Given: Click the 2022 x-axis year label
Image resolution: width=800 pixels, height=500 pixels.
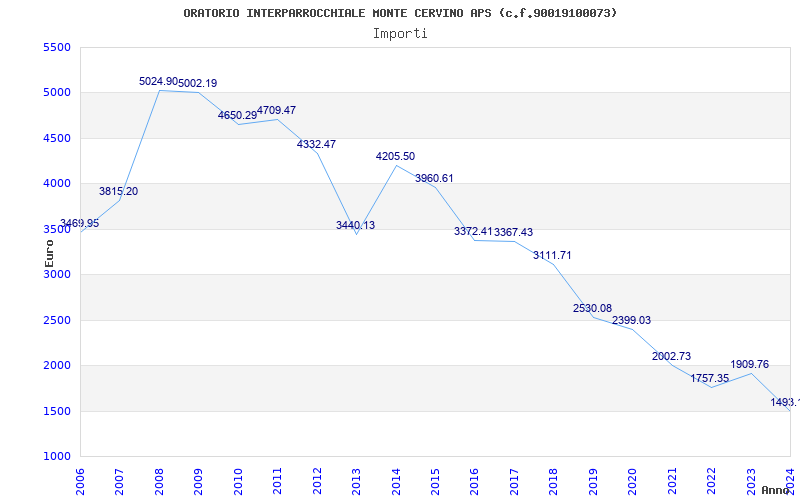Looking at the screenshot, I should [x=711, y=482].
